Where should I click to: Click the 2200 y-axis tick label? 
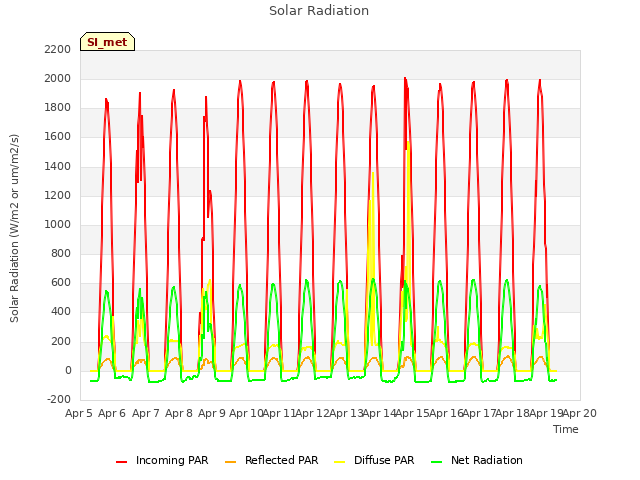58,49
